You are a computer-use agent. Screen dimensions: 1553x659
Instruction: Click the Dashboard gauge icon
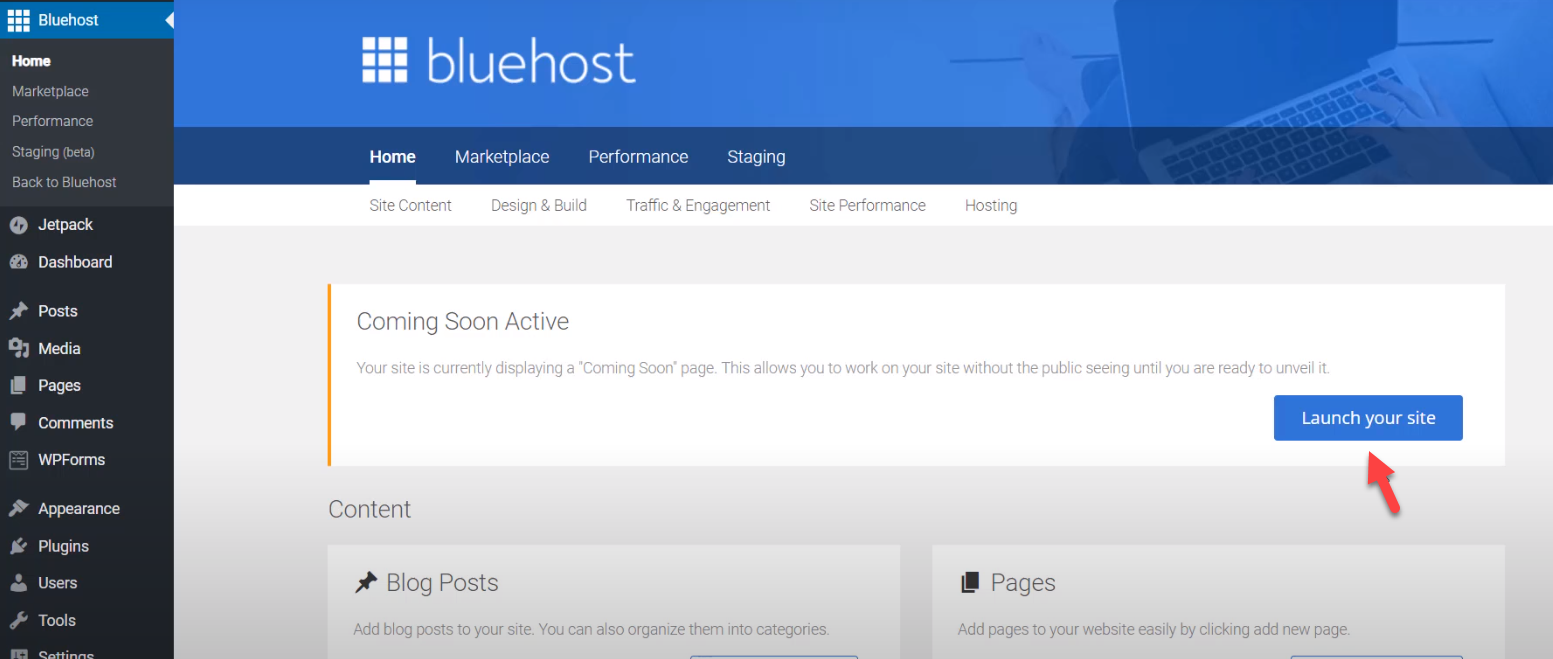(x=18, y=262)
